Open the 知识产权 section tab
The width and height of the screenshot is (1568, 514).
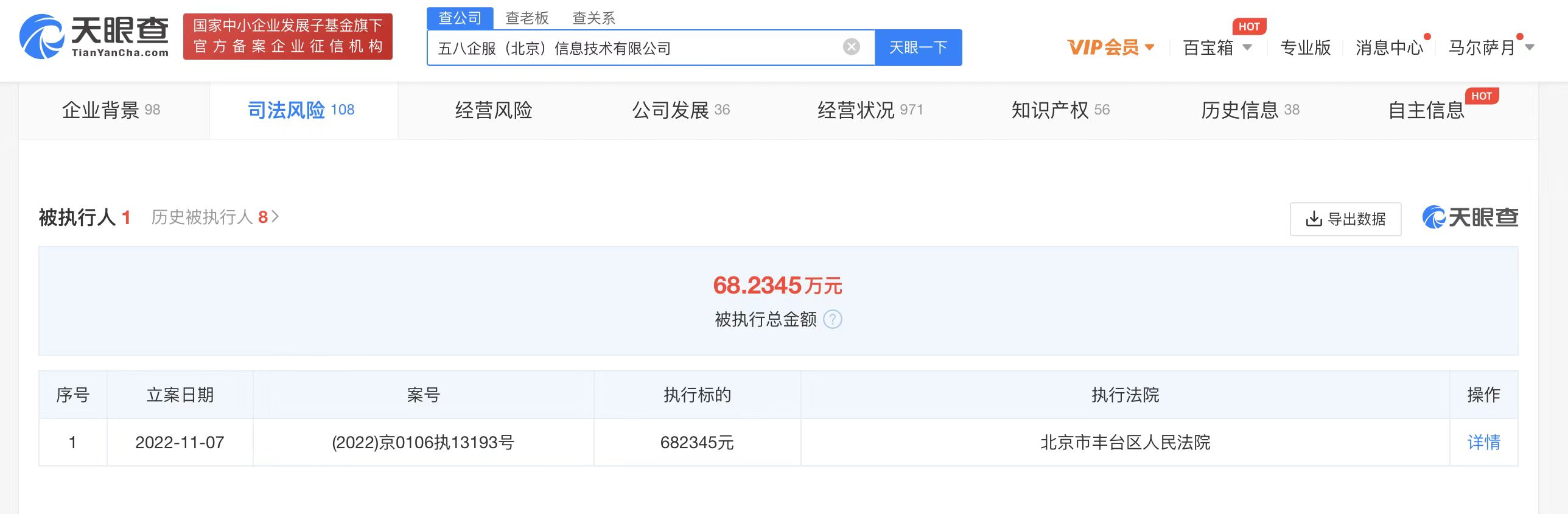coord(1060,110)
